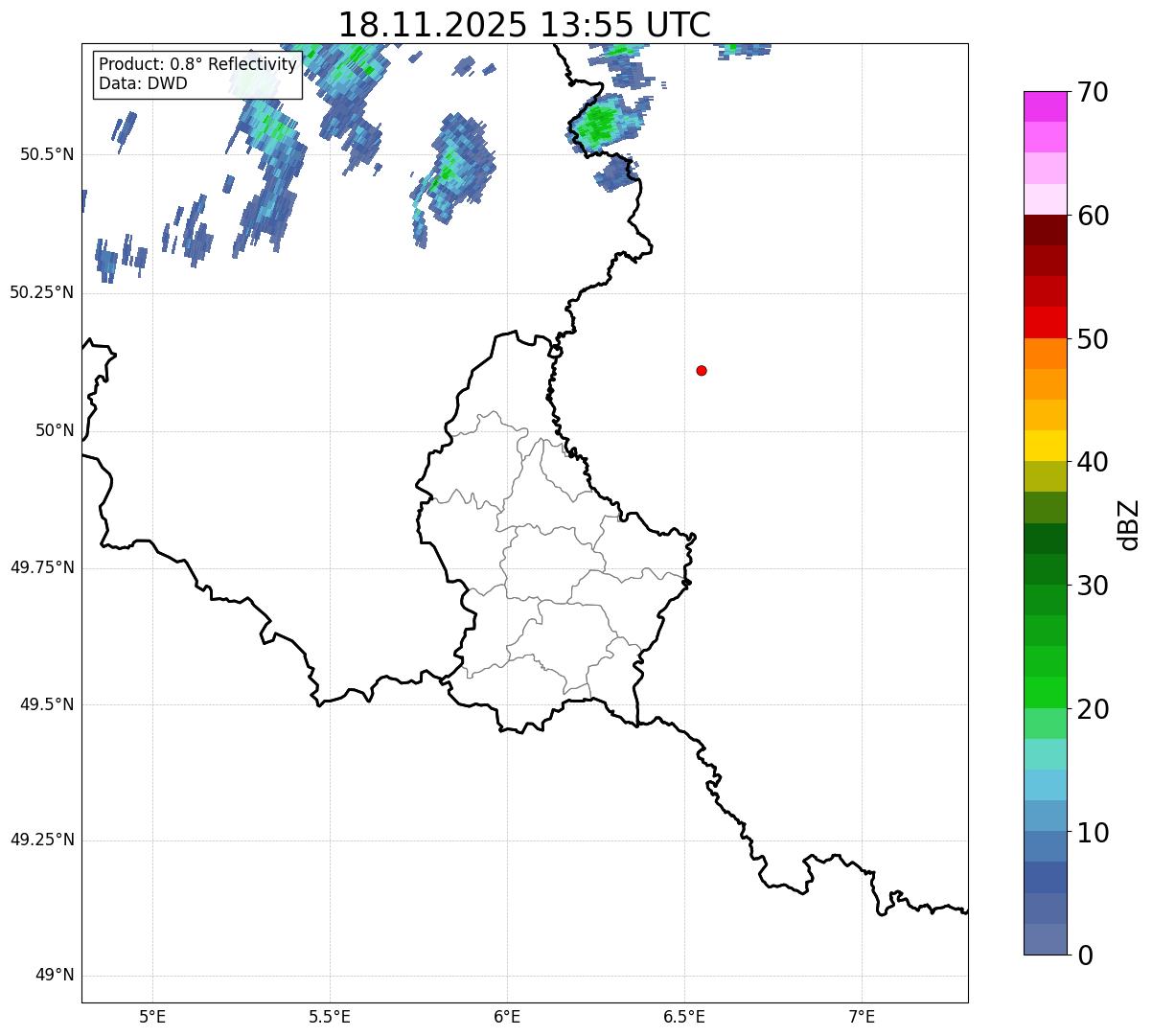Click the dark maroon colorbar swatch

pos(1045,230)
